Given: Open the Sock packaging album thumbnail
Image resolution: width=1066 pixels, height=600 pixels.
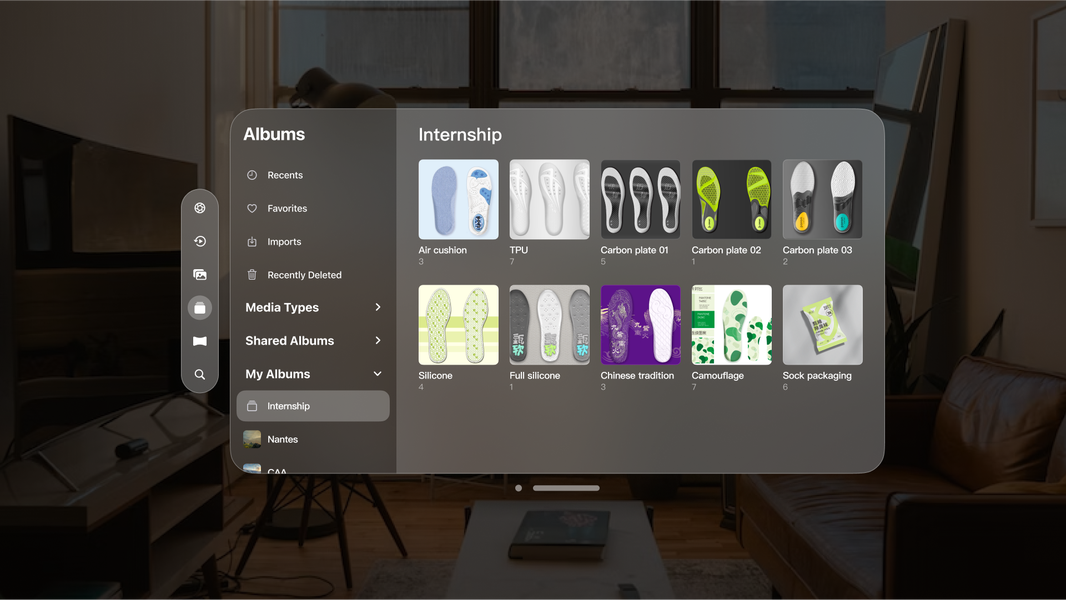Looking at the screenshot, I should (x=823, y=325).
